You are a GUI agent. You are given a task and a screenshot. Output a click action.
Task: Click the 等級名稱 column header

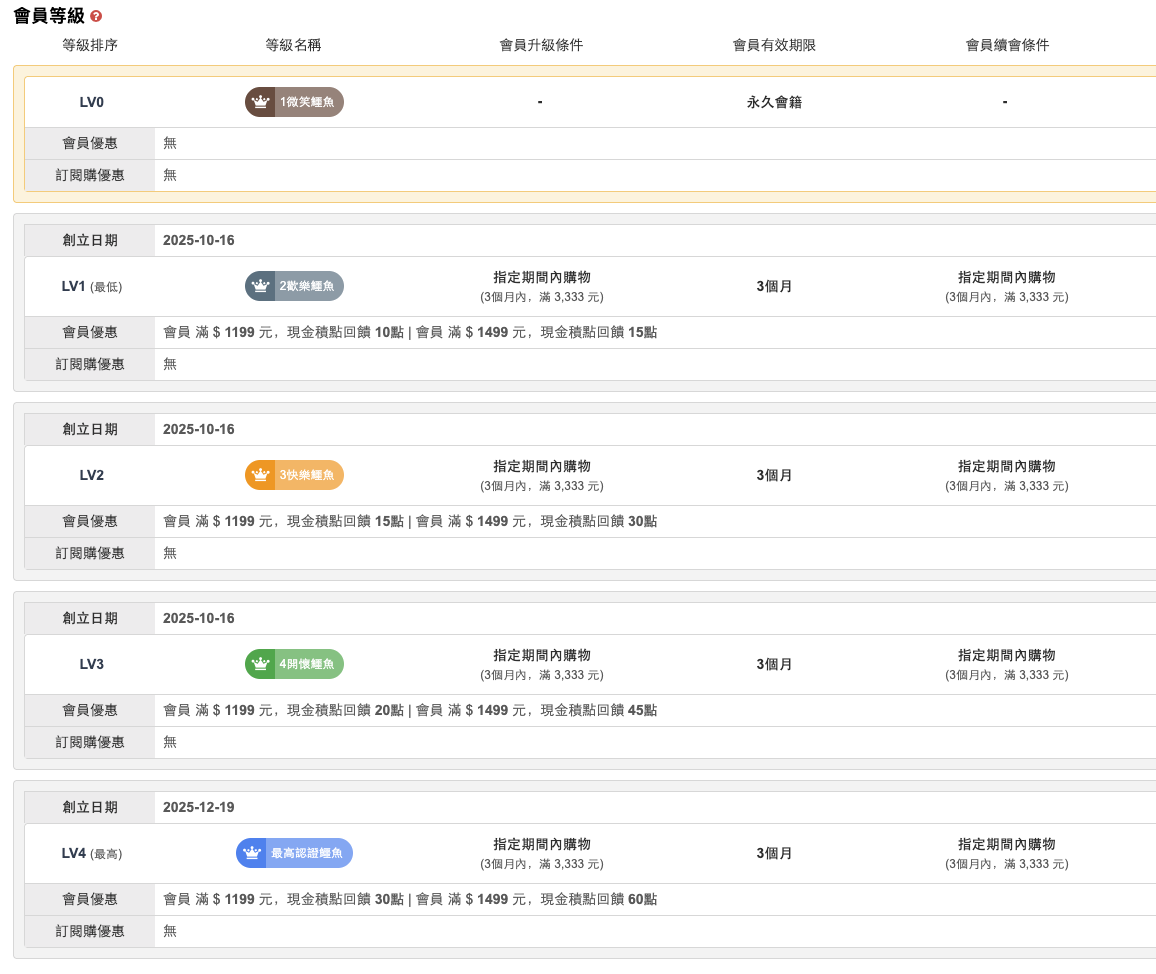[x=293, y=45]
